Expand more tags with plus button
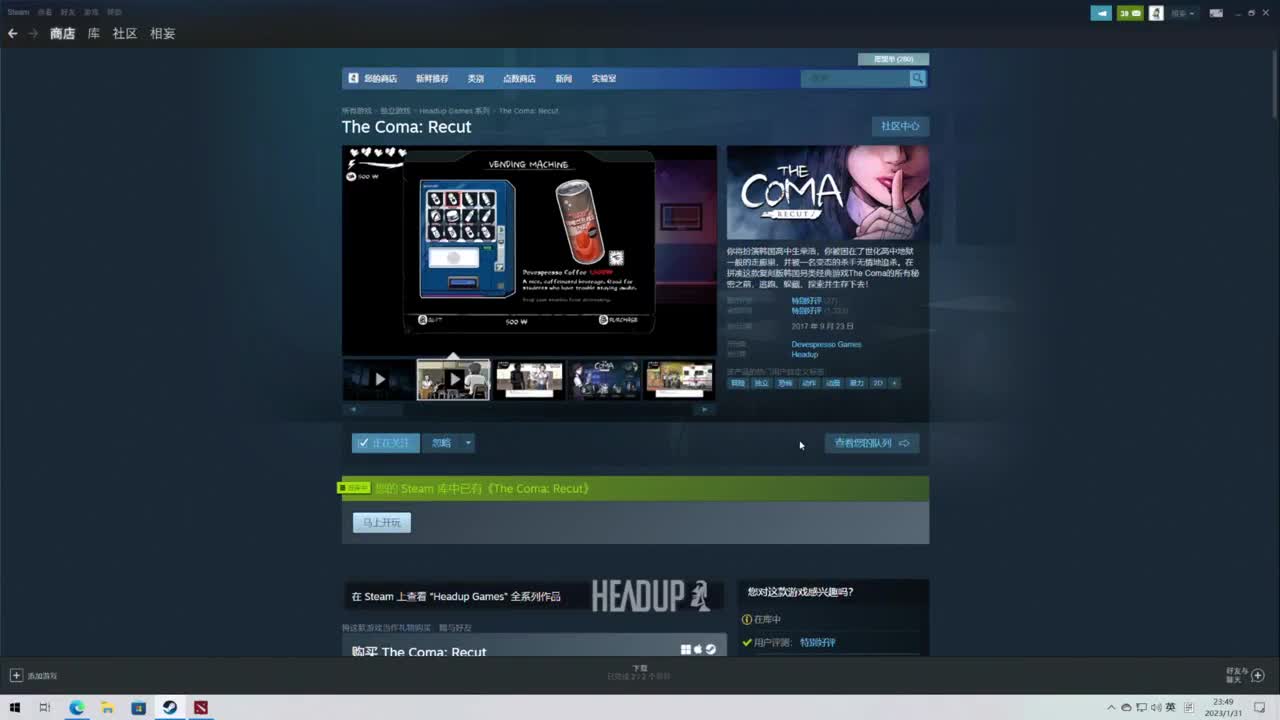1280x720 pixels. [894, 383]
